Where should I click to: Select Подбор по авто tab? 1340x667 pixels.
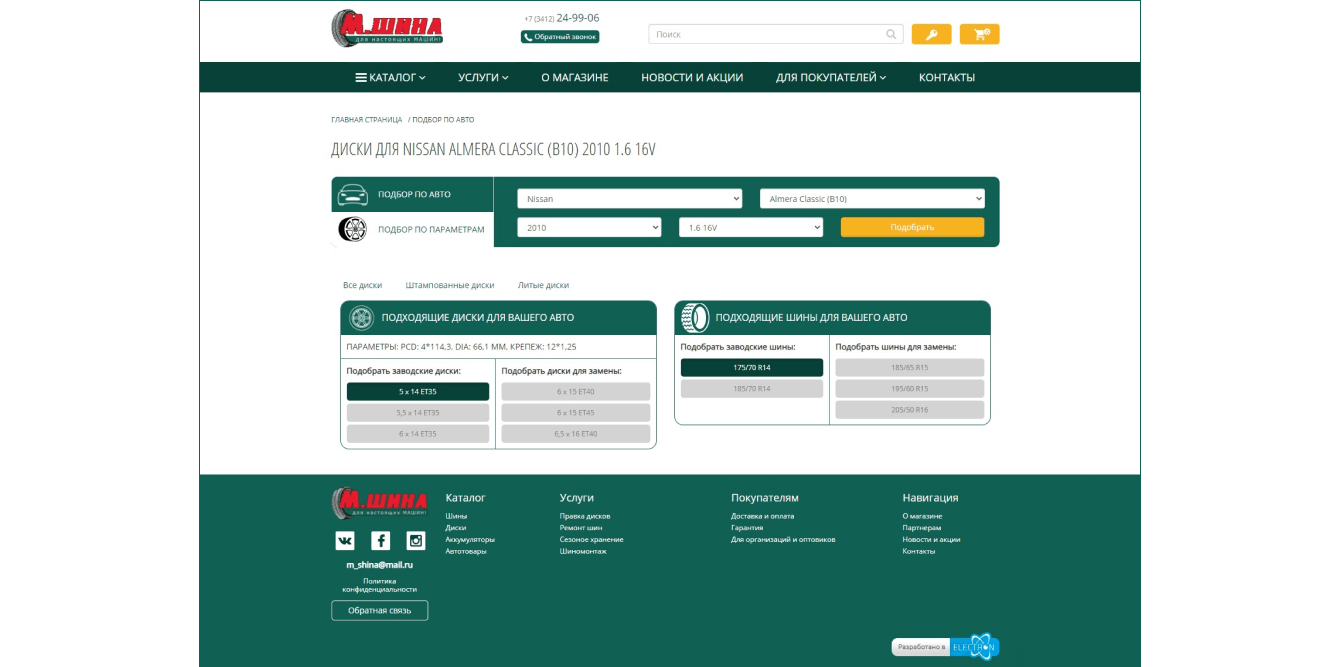pyautogui.click(x=413, y=194)
